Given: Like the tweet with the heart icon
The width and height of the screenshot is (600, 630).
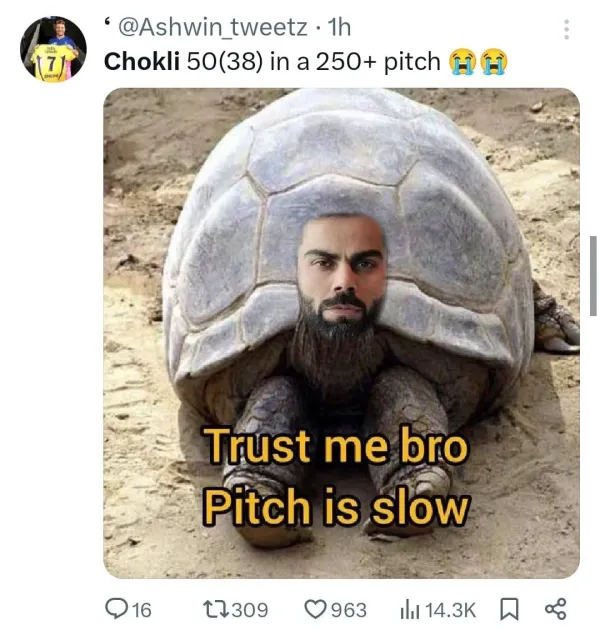Looking at the screenshot, I should 317,609.
